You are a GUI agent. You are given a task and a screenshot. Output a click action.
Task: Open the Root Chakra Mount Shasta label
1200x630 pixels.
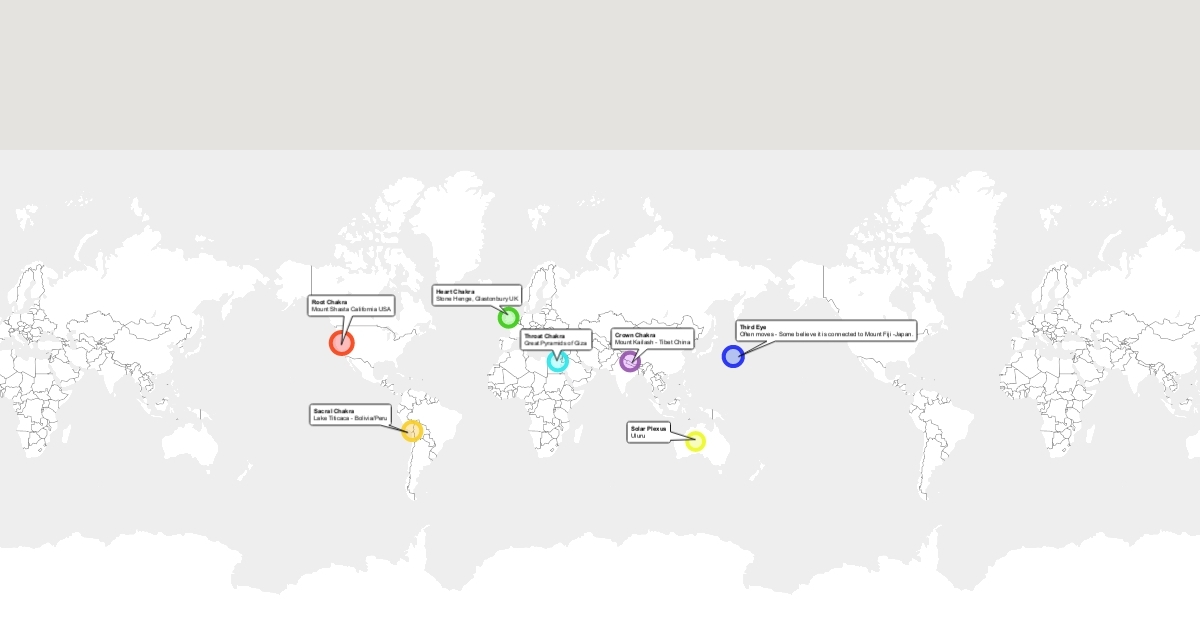click(351, 305)
